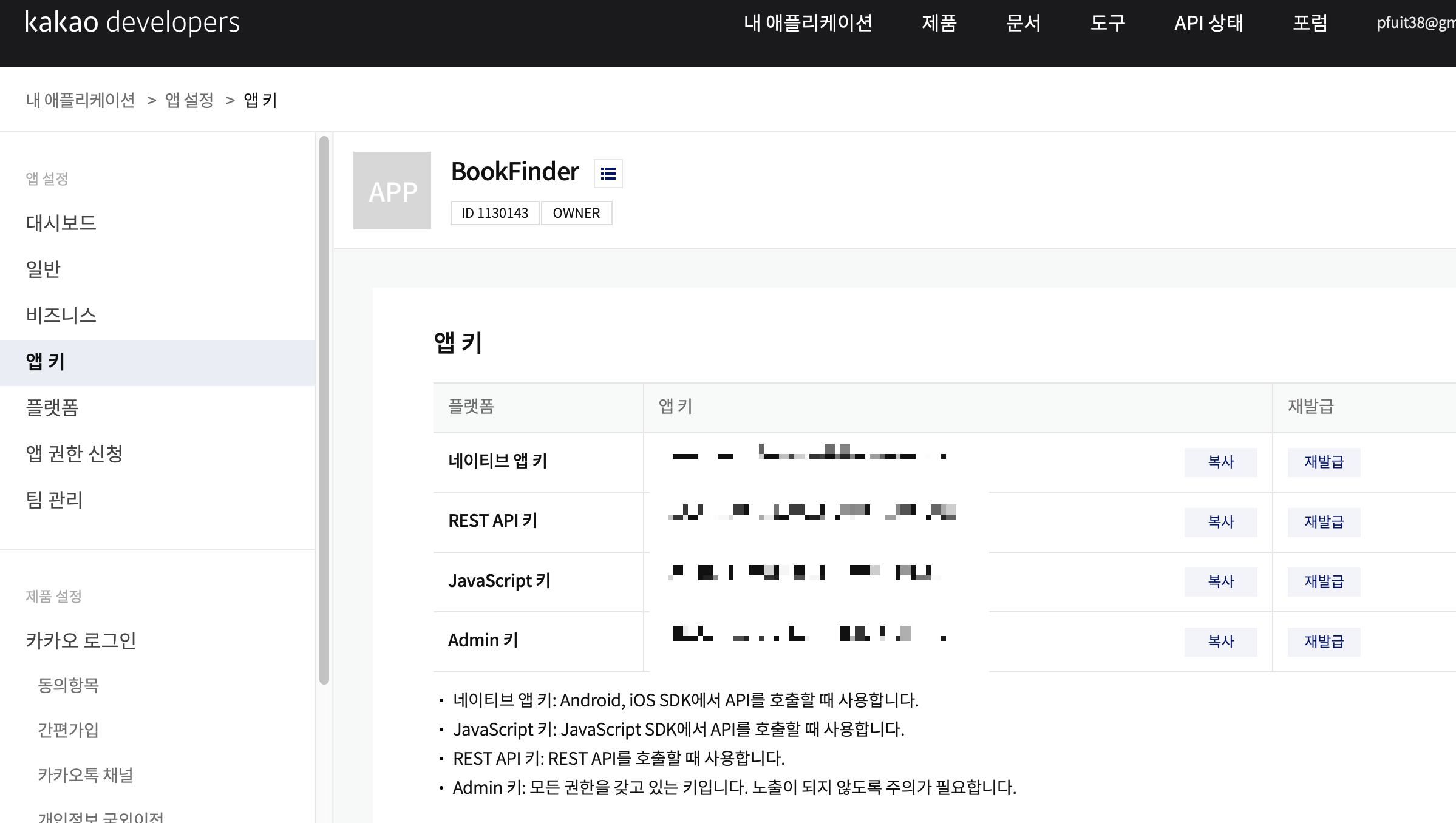The width and height of the screenshot is (1456, 823).
Task: Reissue the REST API key
Action: 1324,522
